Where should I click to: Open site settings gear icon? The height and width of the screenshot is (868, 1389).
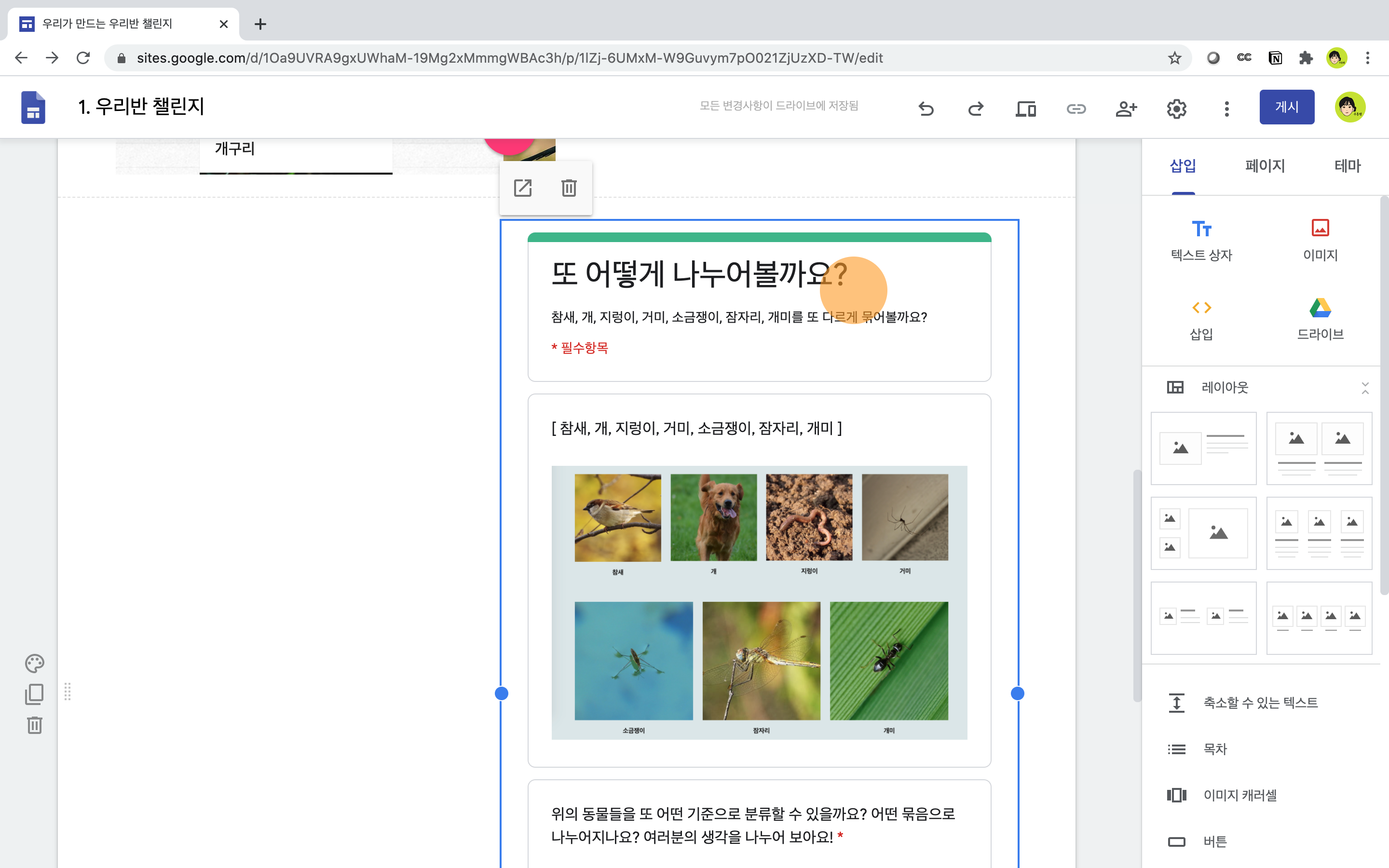1176,108
